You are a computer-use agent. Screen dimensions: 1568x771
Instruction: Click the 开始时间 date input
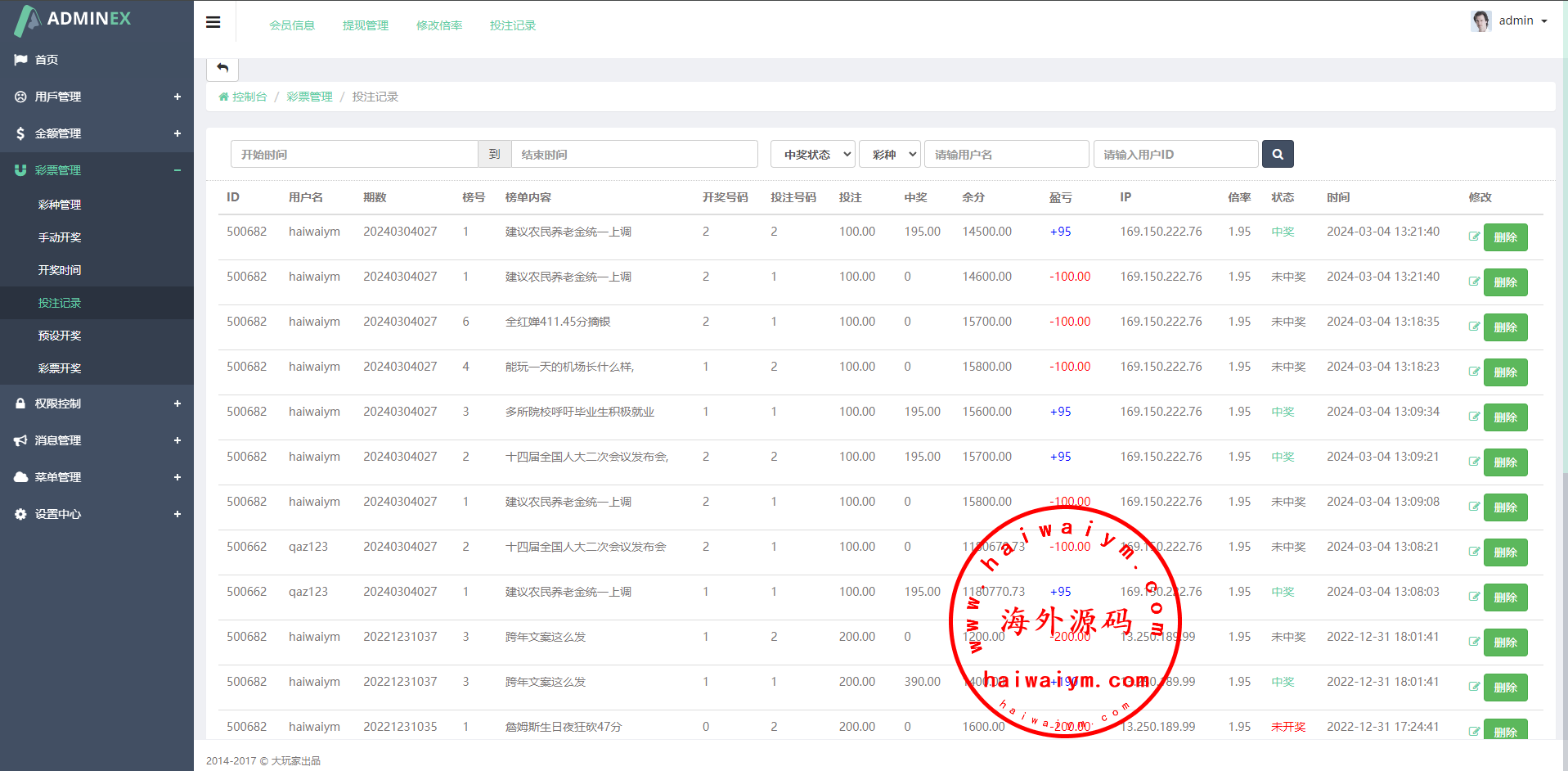click(354, 154)
